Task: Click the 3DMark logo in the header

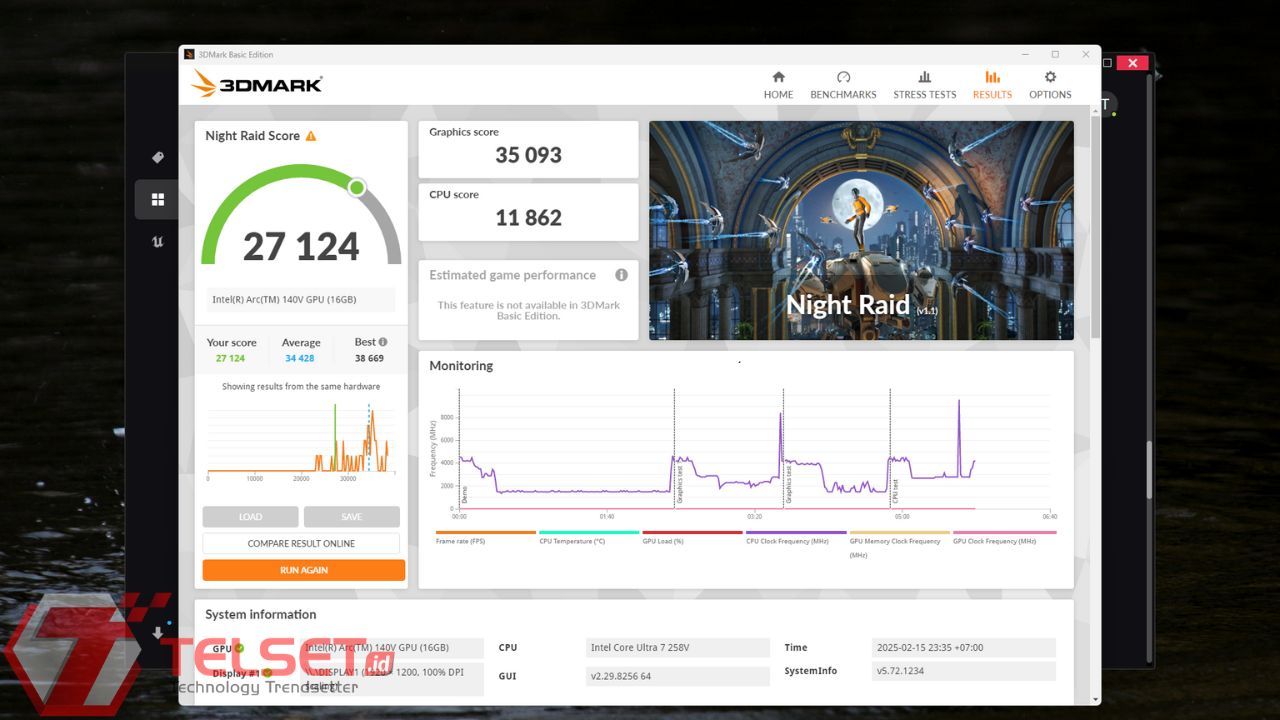Action: (257, 84)
